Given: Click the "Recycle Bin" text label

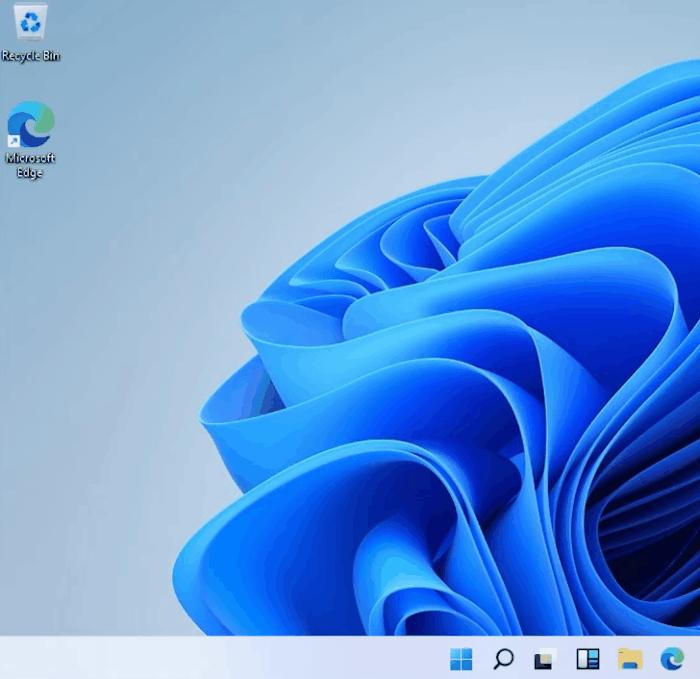Looking at the screenshot, I should (30, 56).
